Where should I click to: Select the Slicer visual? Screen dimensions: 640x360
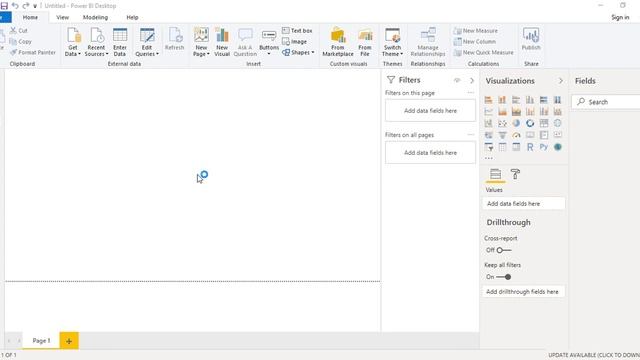click(x=488, y=147)
